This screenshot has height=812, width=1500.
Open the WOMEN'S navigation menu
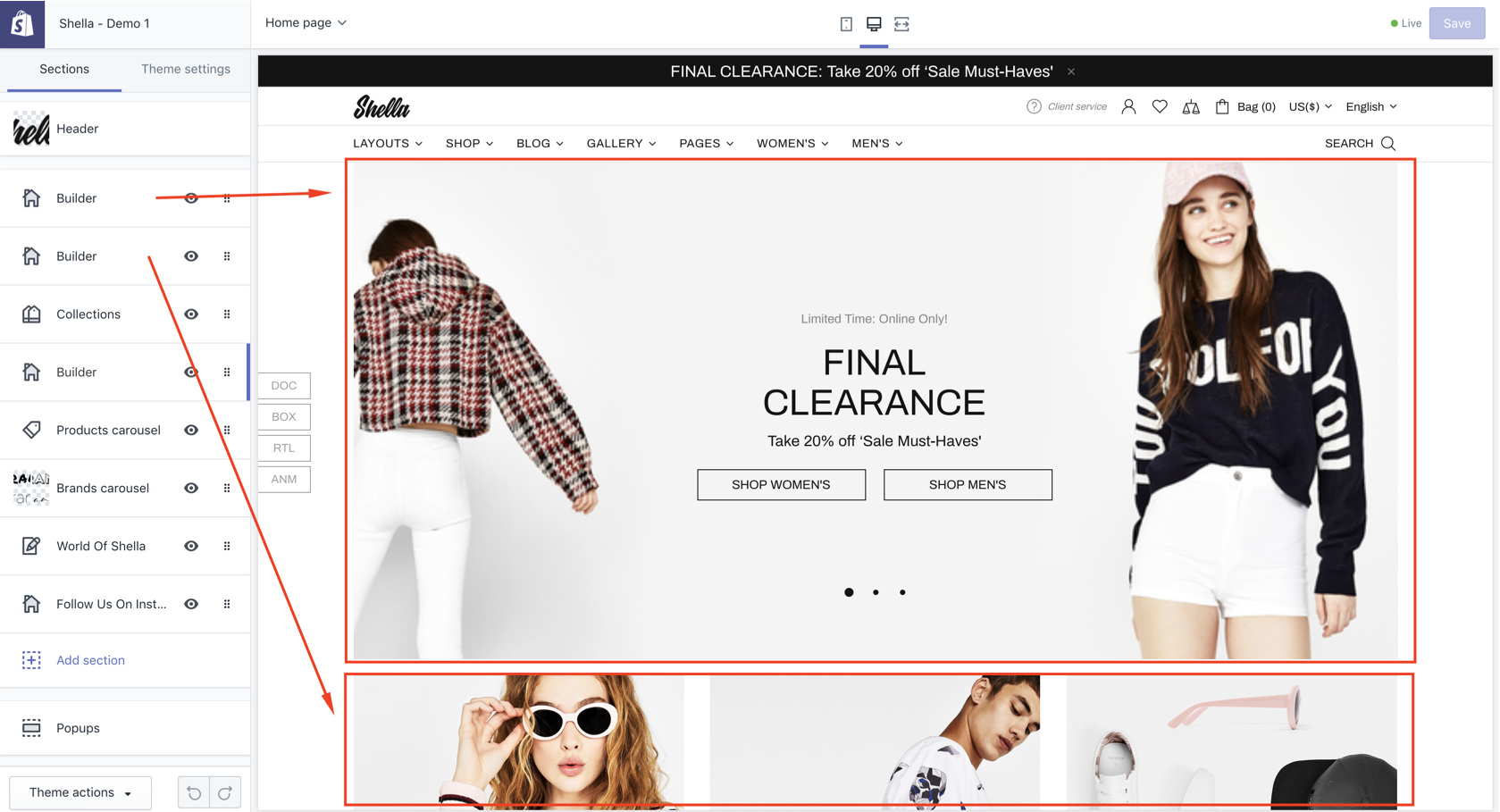coord(792,144)
